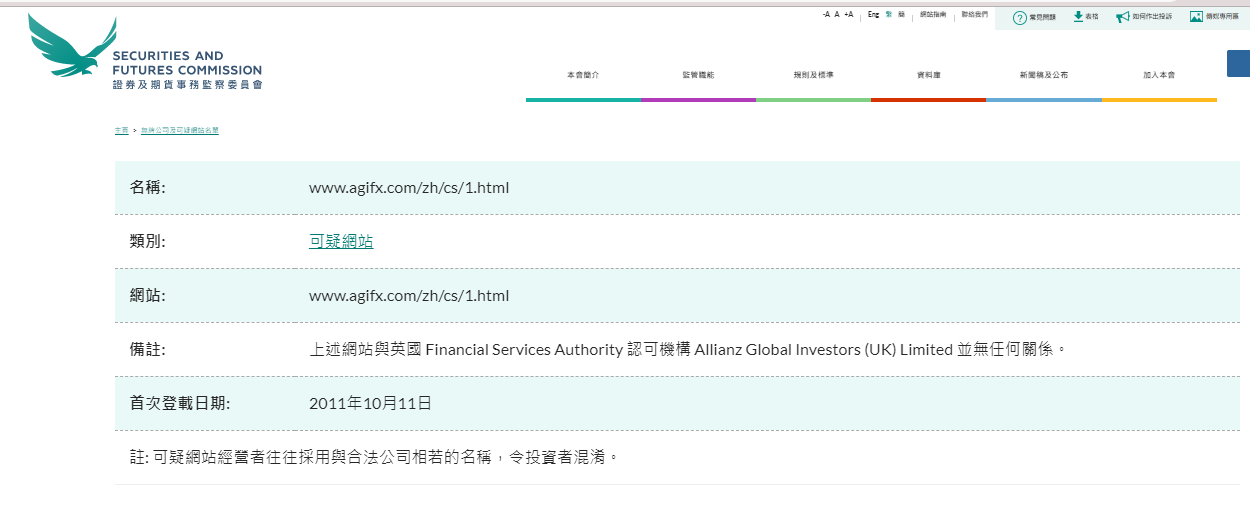Expand the 新聞稿及公布 navigation menu
The width and height of the screenshot is (1250, 513).
coord(1043,75)
